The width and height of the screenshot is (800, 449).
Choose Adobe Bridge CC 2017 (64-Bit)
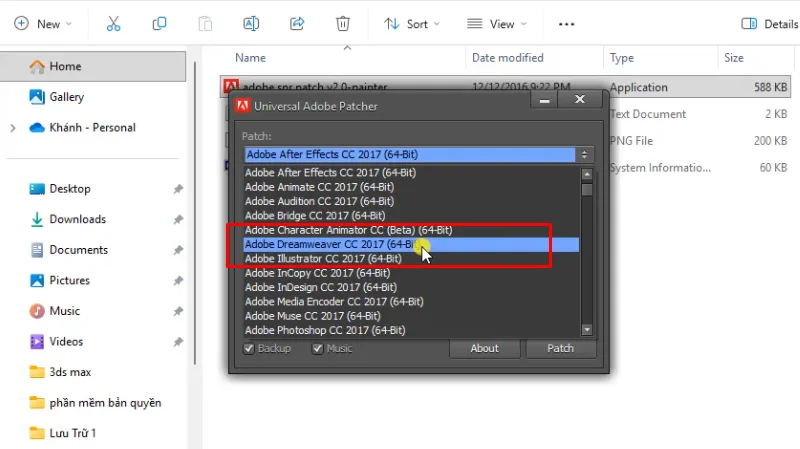(412, 215)
